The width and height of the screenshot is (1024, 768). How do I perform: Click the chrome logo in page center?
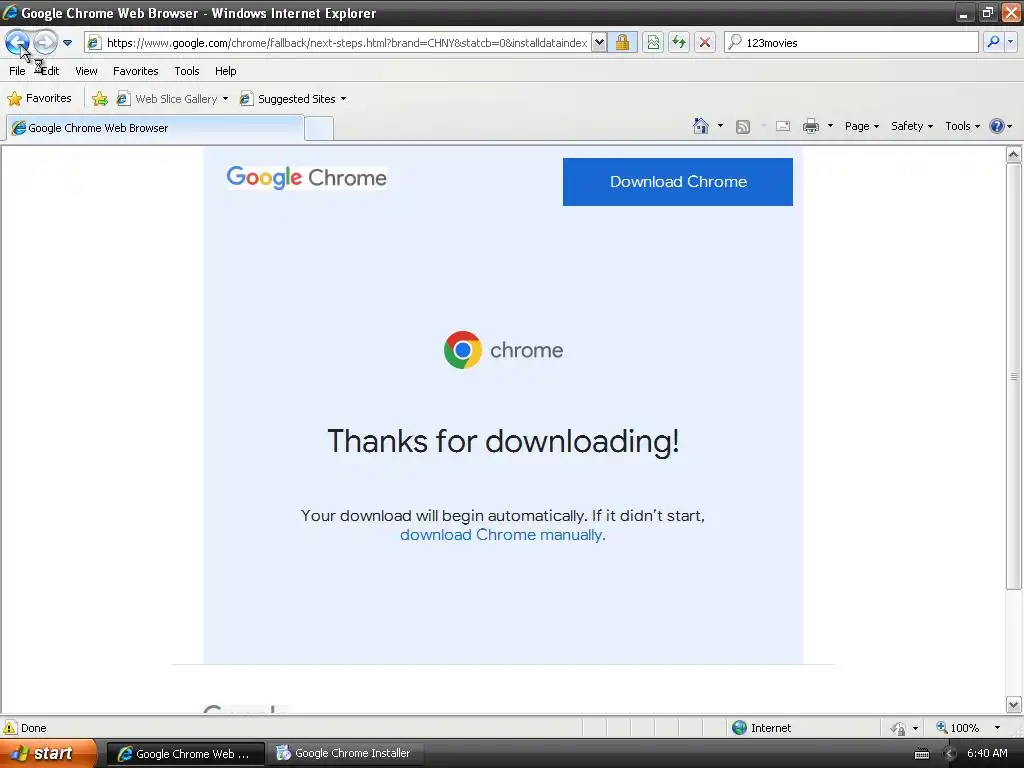[x=503, y=350]
